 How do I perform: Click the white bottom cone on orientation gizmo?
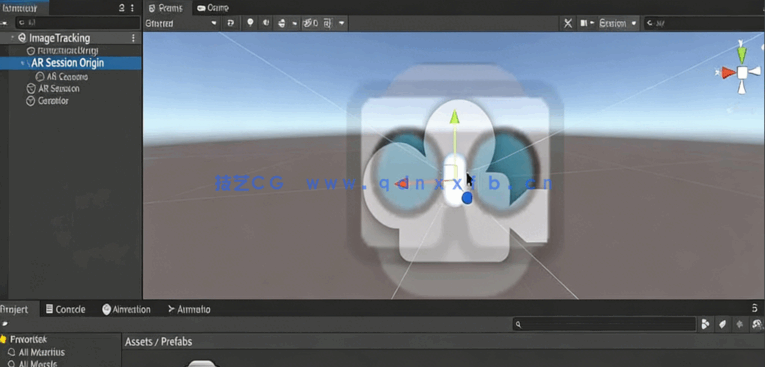click(742, 87)
